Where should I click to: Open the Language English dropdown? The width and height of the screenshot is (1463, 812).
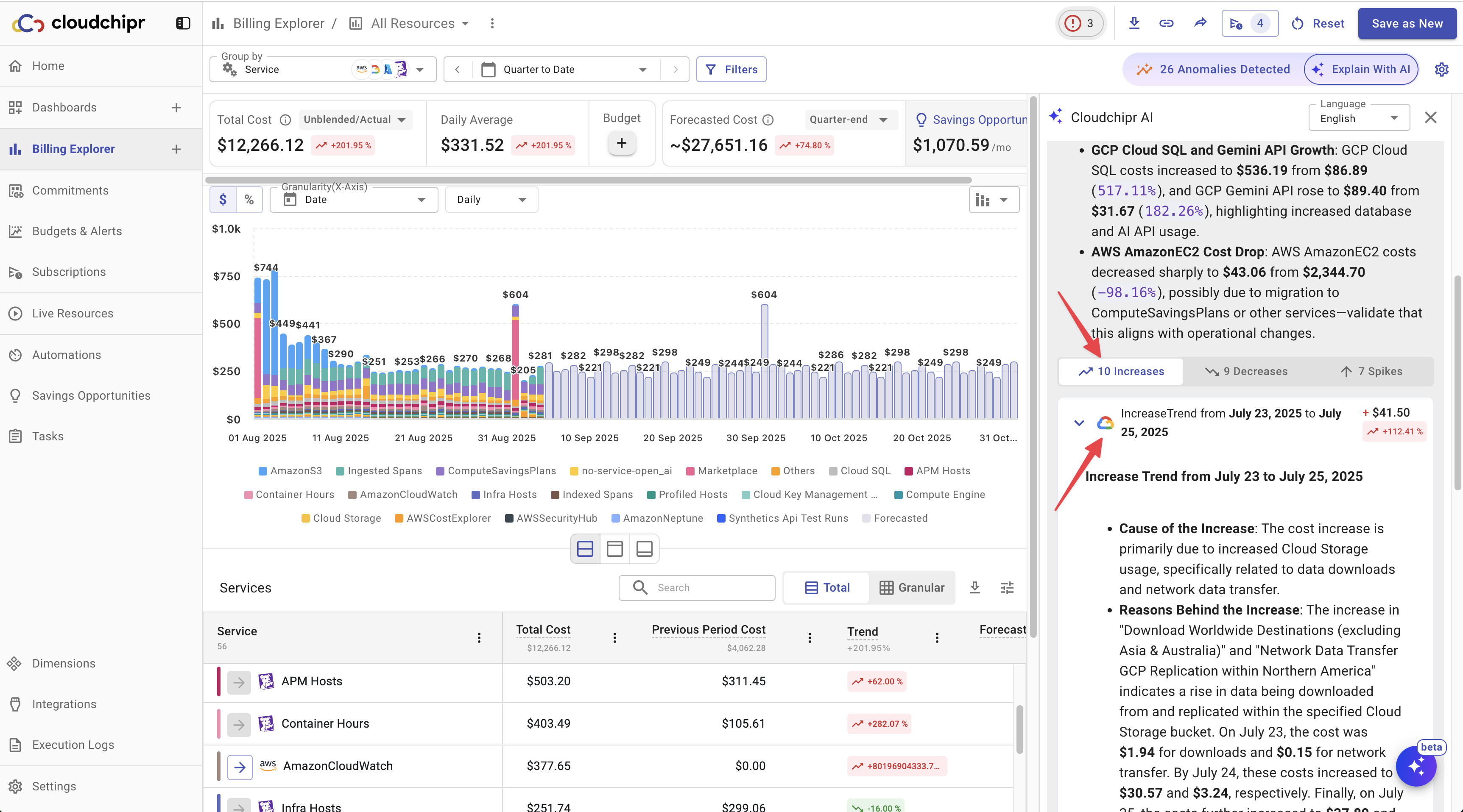click(x=1359, y=118)
